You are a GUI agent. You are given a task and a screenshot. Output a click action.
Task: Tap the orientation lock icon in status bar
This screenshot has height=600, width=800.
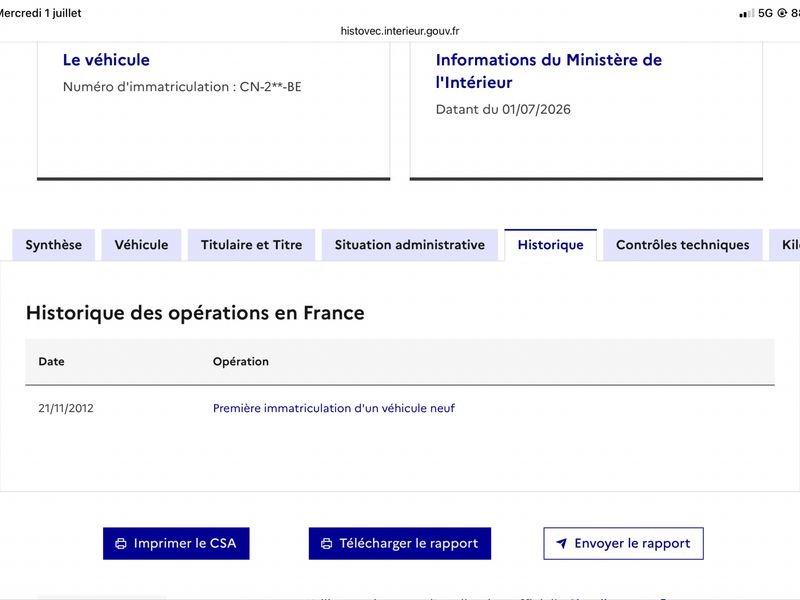782,13
